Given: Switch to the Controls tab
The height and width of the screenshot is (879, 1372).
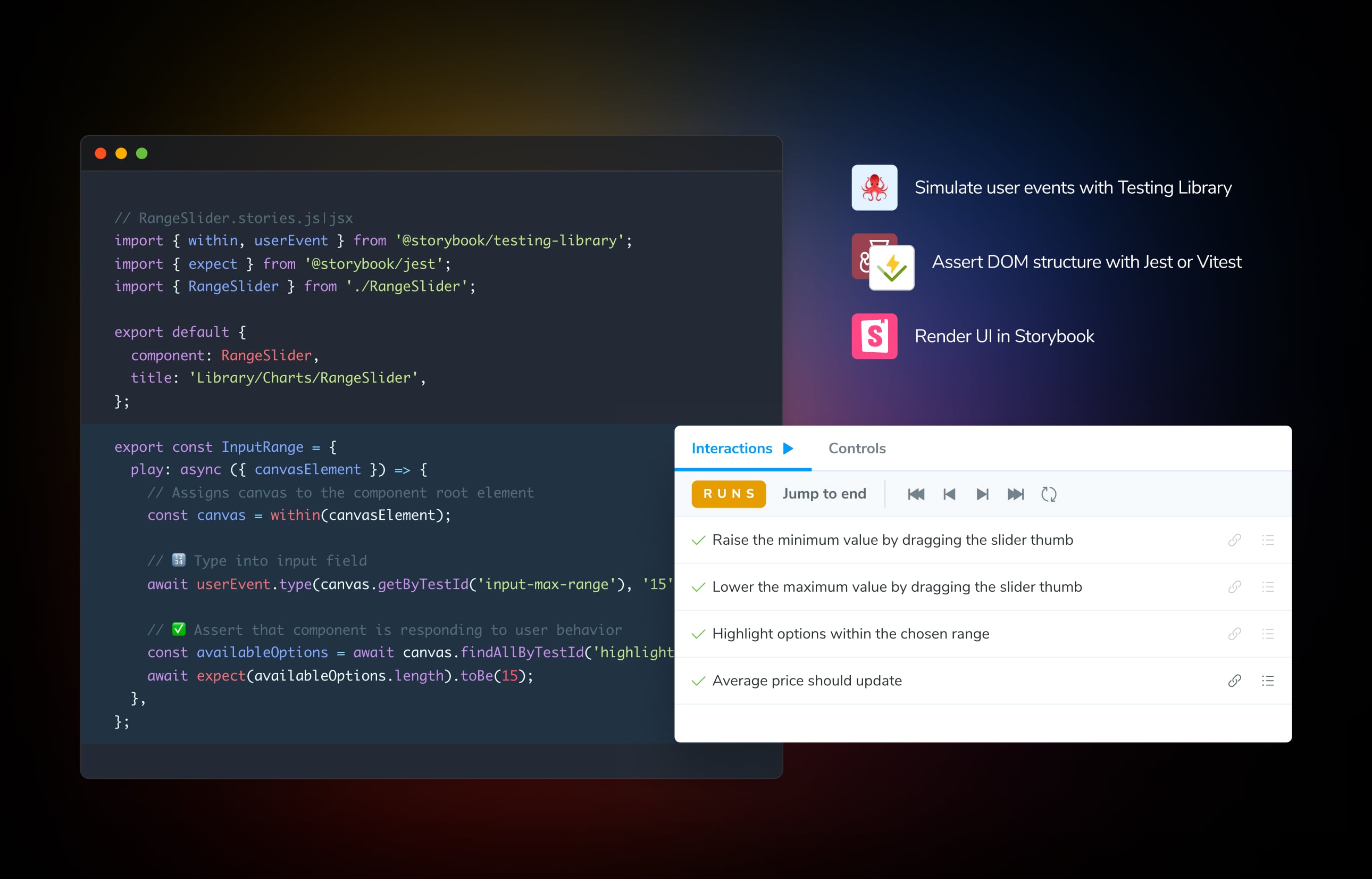Looking at the screenshot, I should point(856,449).
